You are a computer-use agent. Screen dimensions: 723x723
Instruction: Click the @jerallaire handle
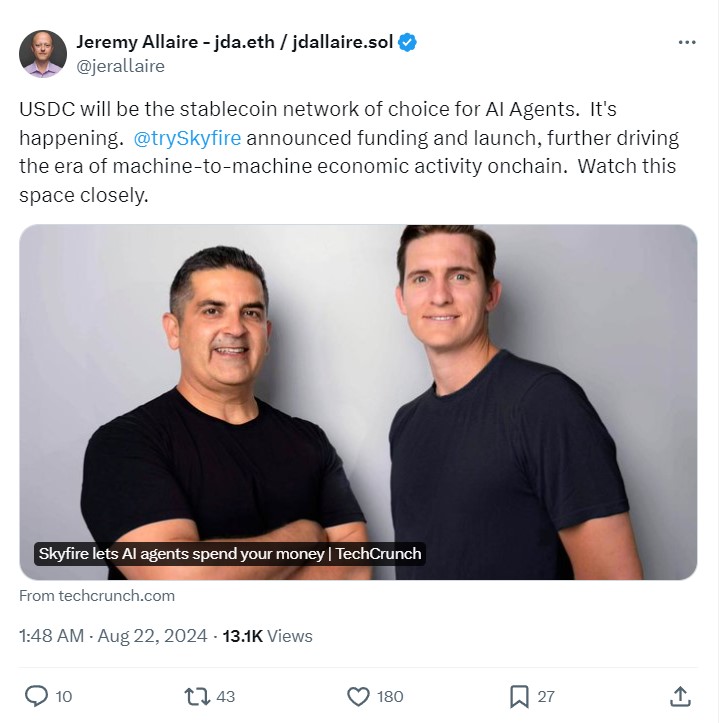click(x=120, y=66)
